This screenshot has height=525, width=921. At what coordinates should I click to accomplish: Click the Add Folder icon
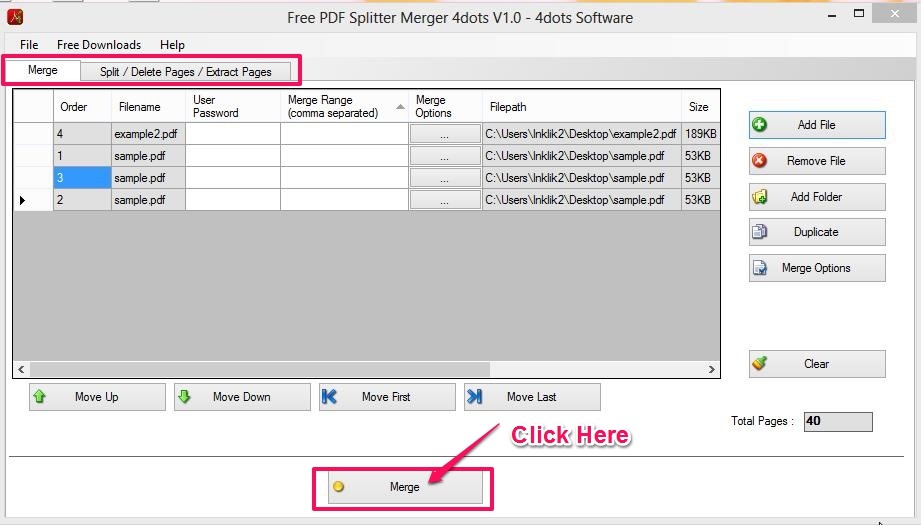click(760, 197)
